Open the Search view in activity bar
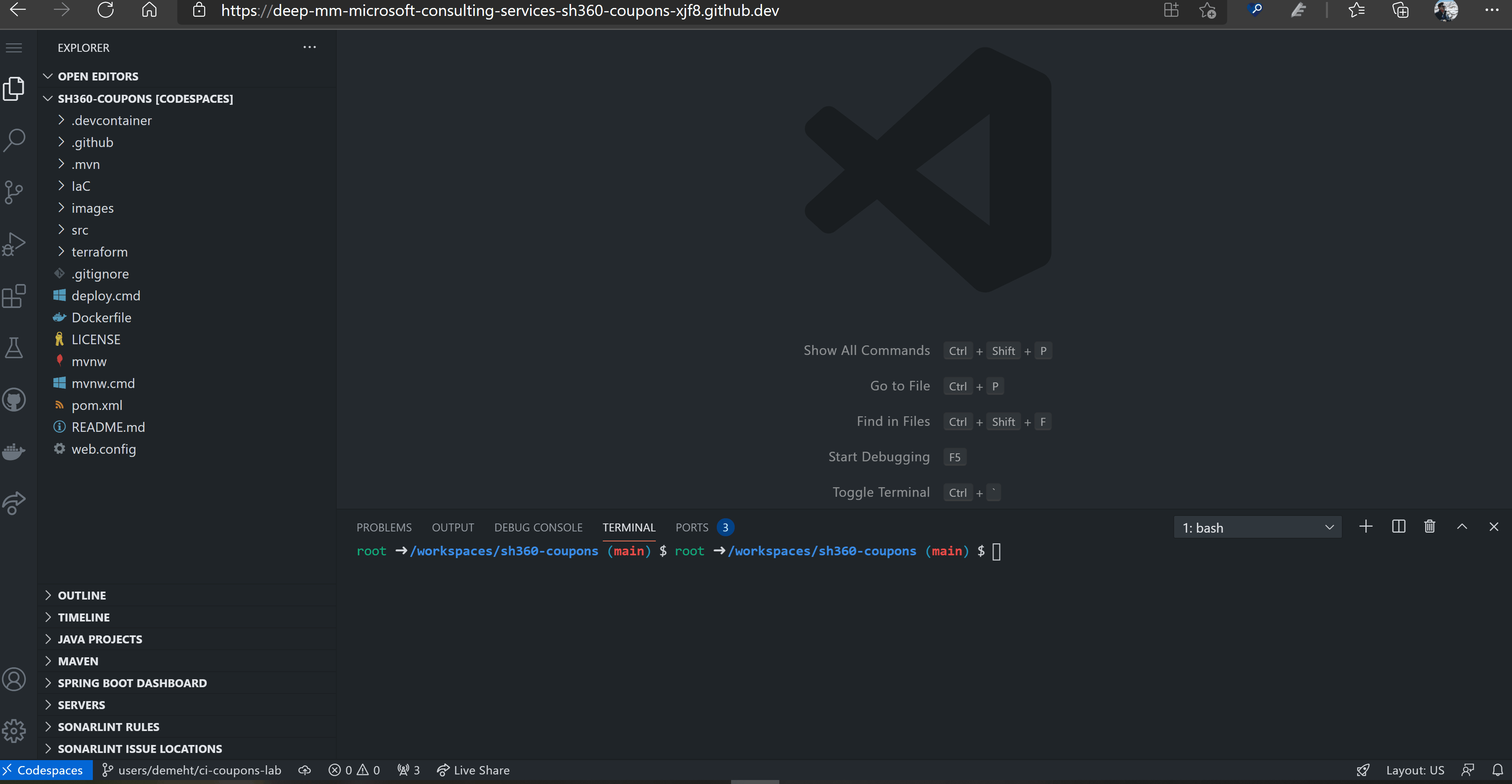1512x784 pixels. (x=14, y=140)
